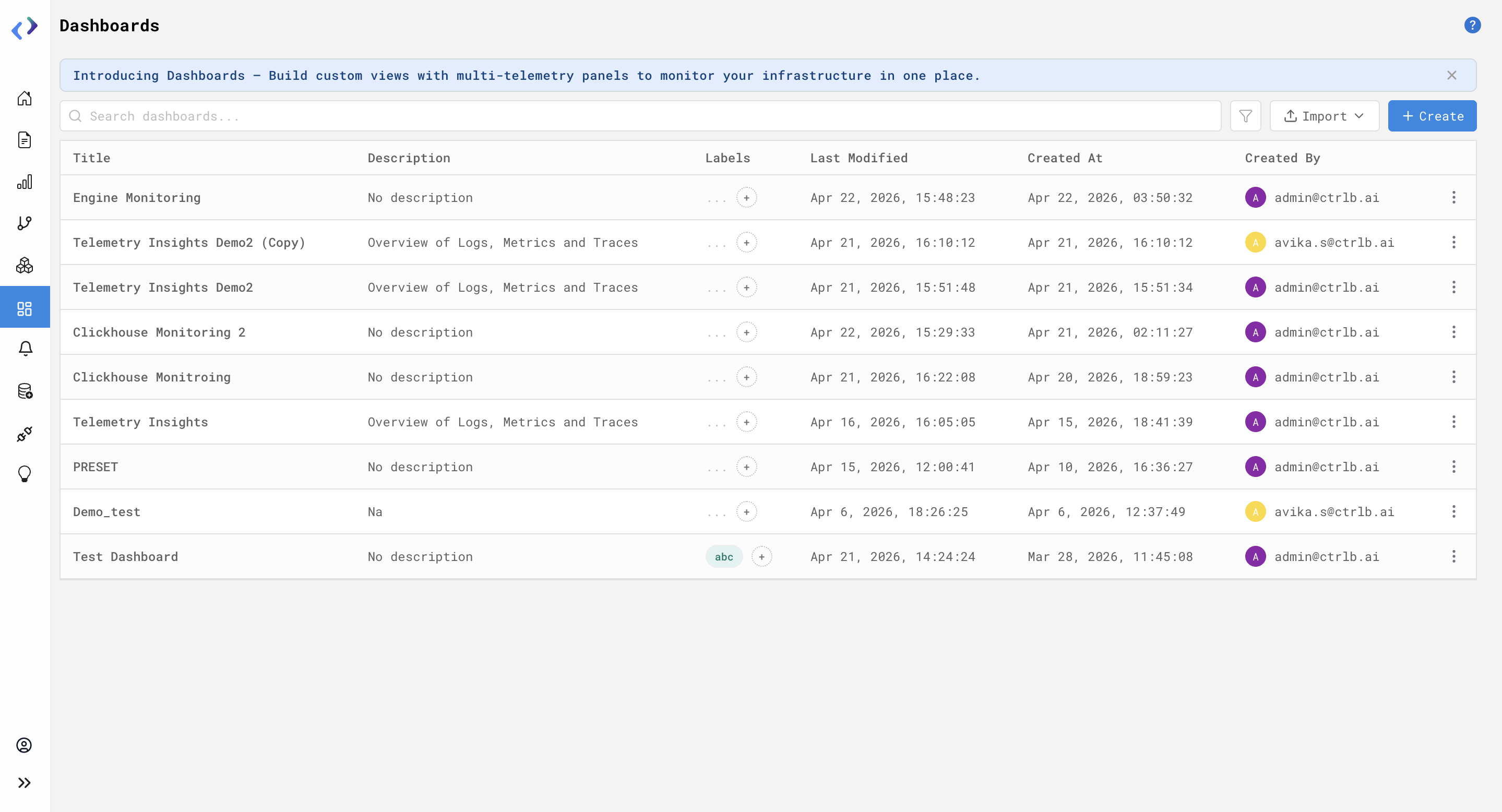
Task: Open the Test Dashboard entry
Action: [x=125, y=557]
